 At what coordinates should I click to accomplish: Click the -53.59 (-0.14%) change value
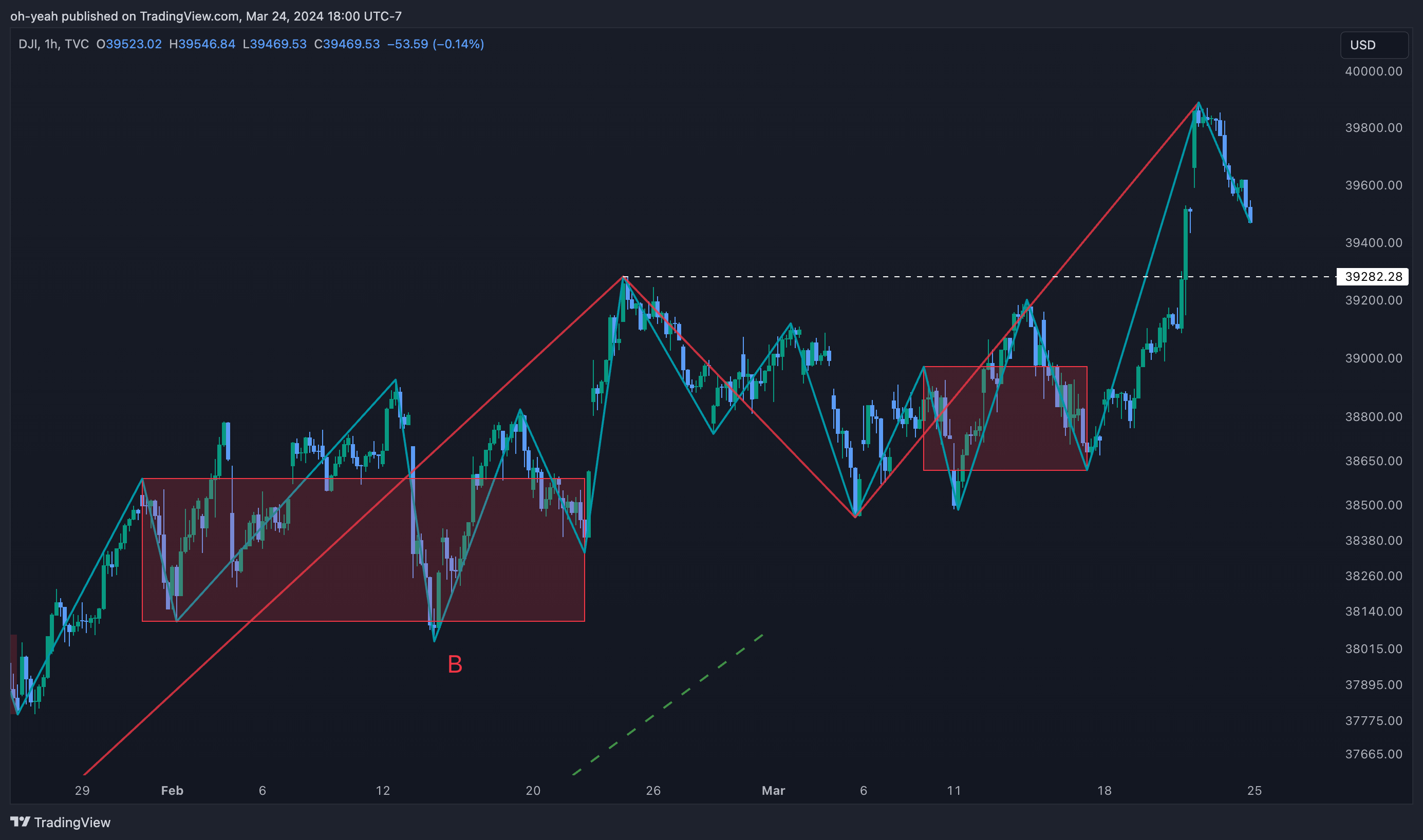(435, 44)
